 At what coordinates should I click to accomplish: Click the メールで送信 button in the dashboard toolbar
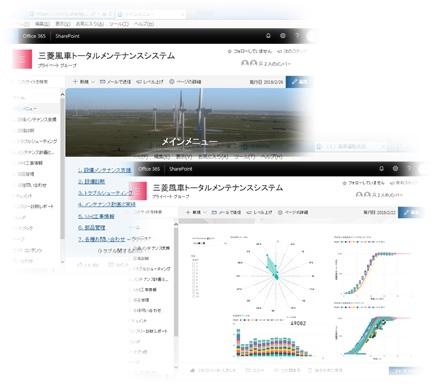coord(226,212)
